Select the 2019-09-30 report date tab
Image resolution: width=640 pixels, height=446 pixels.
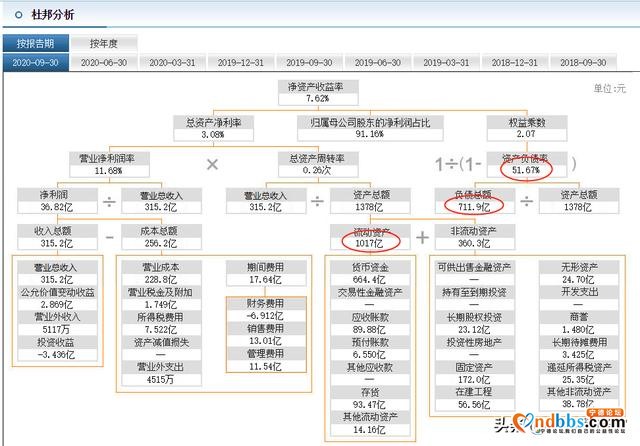309,62
